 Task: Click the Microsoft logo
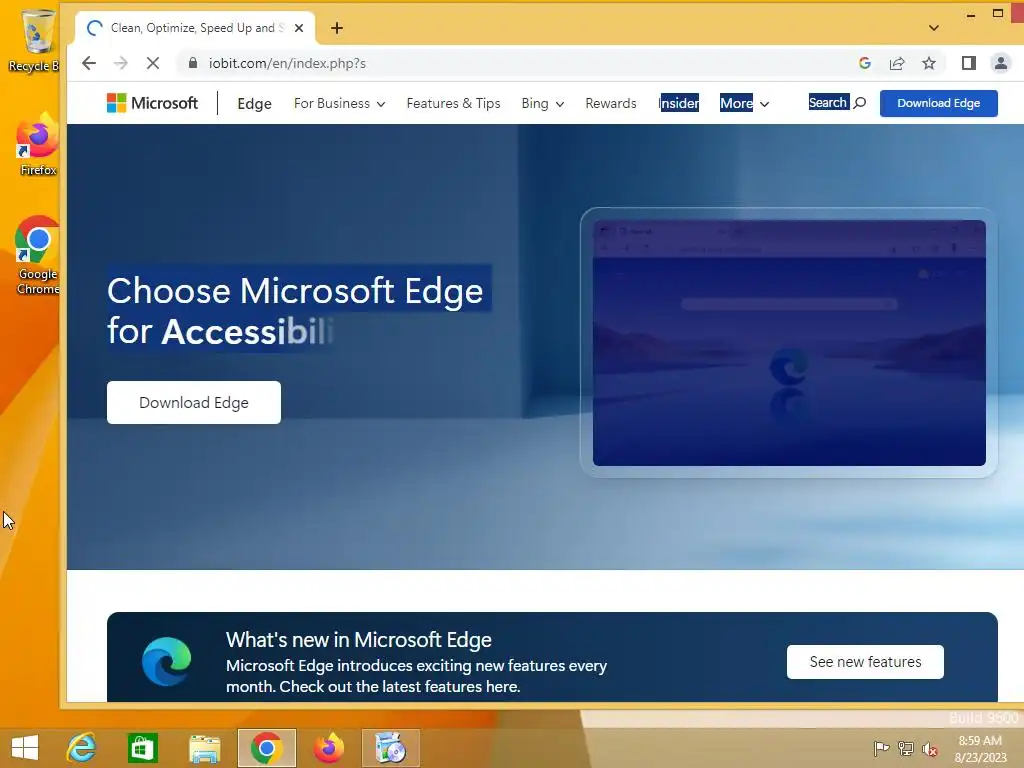click(152, 103)
